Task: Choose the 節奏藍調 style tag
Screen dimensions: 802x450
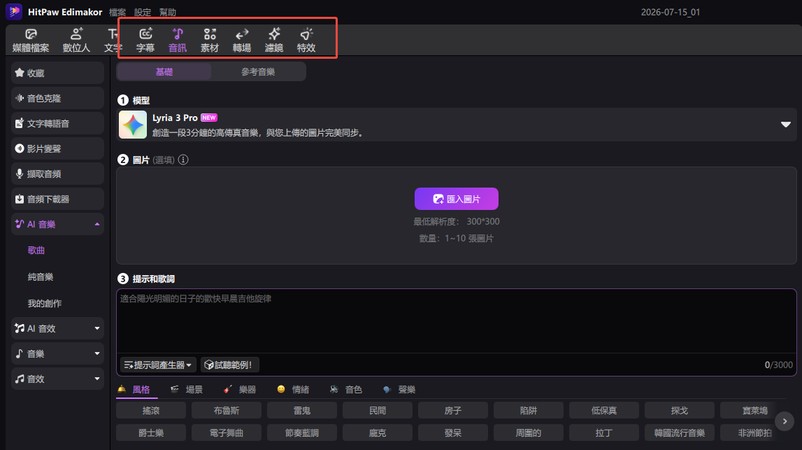Action: point(302,433)
